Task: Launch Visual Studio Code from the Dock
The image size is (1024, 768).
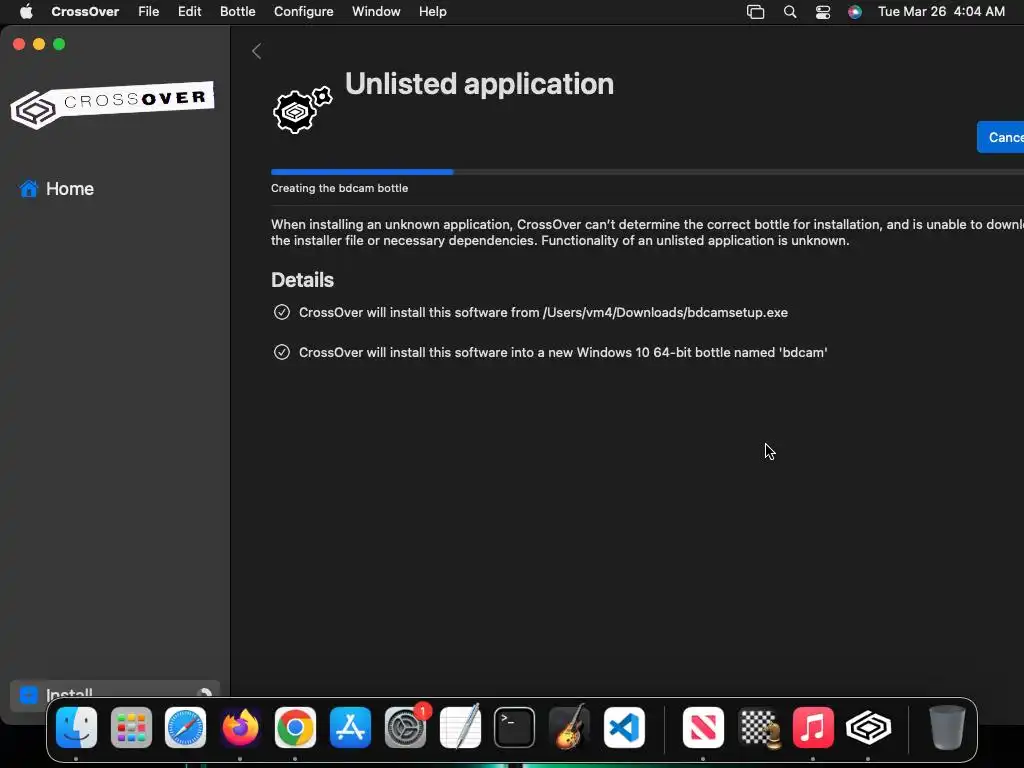Action: pyautogui.click(x=624, y=727)
